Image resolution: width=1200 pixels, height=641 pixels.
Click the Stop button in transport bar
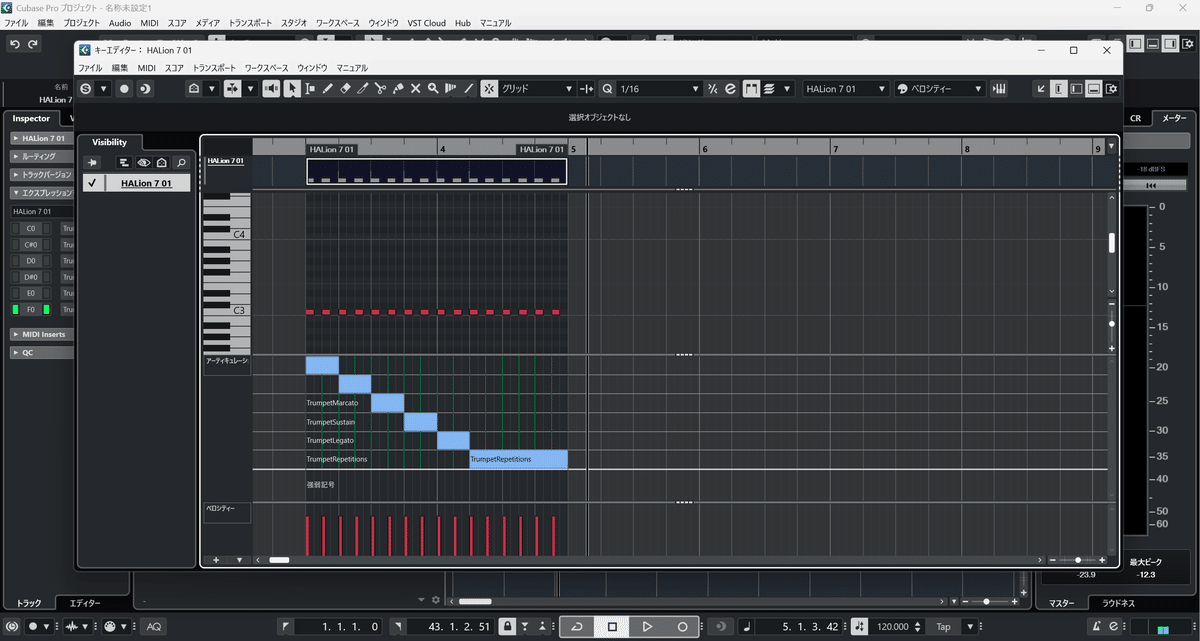tap(612, 626)
